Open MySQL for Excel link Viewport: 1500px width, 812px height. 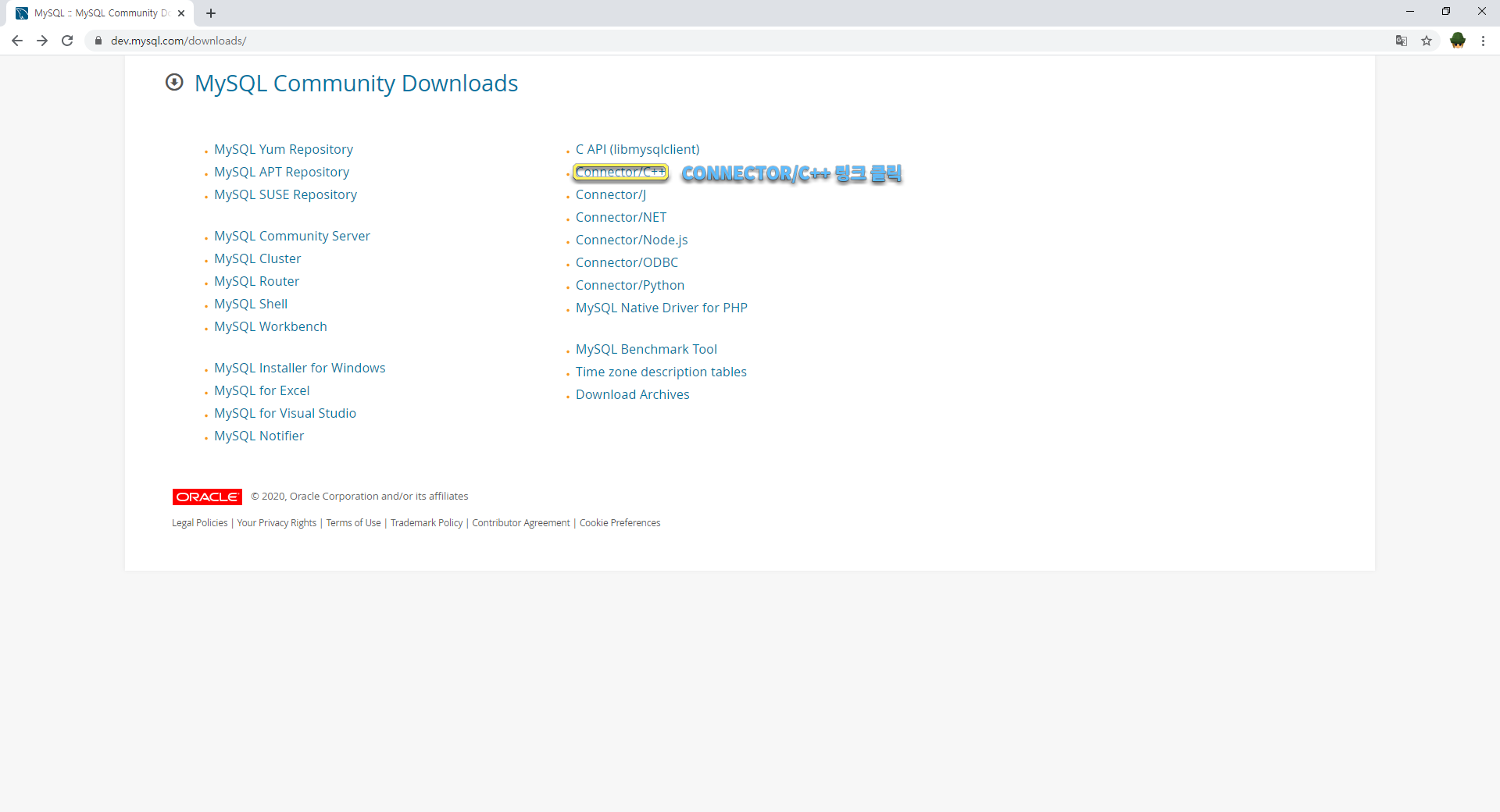262,390
